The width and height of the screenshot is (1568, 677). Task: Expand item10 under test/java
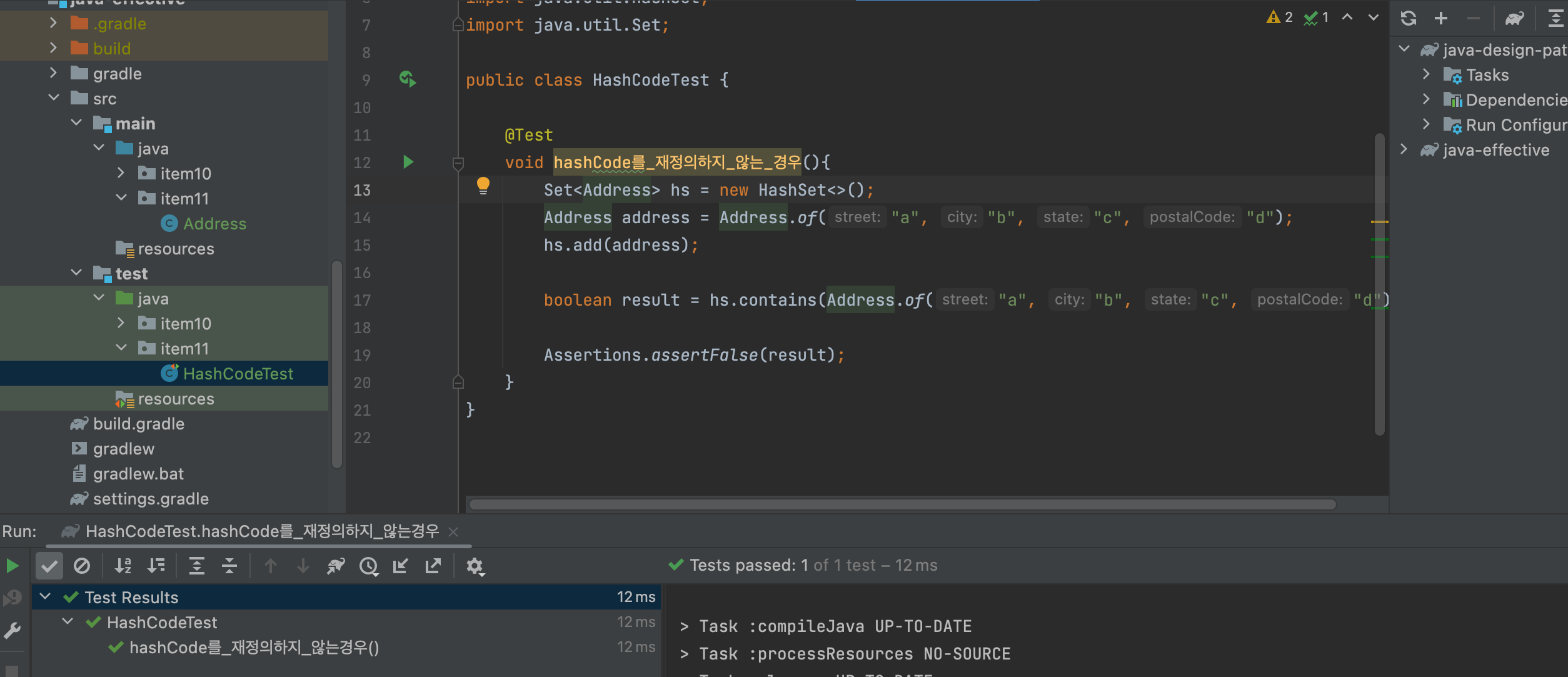tap(121, 323)
